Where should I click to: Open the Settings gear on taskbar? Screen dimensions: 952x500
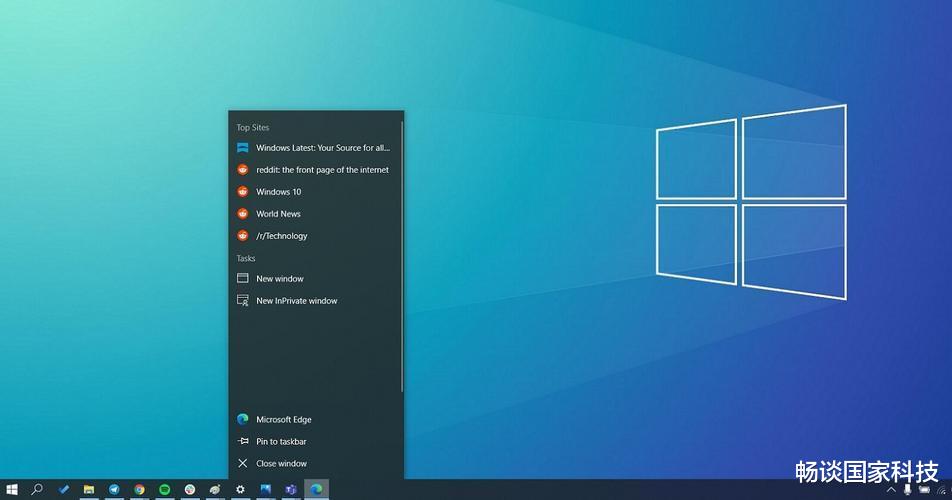pyautogui.click(x=240, y=489)
